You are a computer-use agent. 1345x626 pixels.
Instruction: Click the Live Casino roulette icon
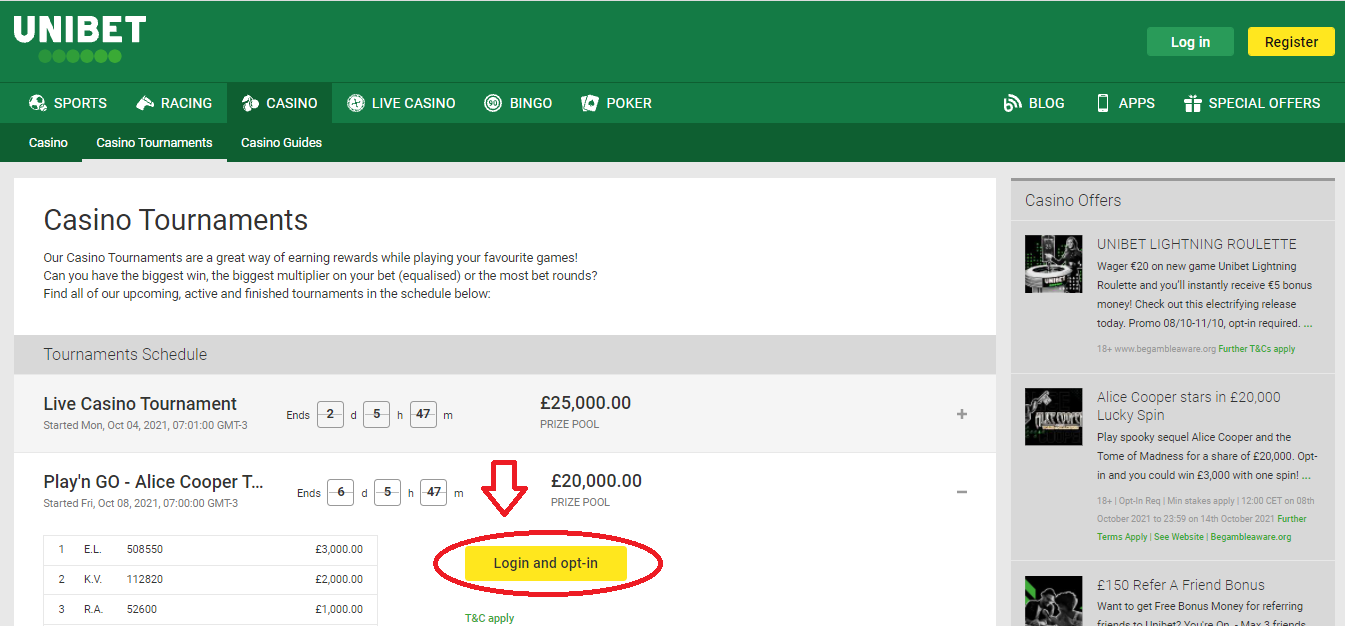click(355, 103)
